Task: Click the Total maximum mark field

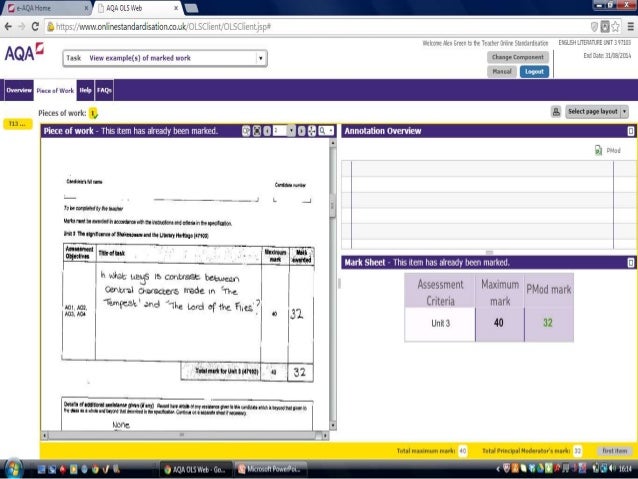Action: coord(463,451)
